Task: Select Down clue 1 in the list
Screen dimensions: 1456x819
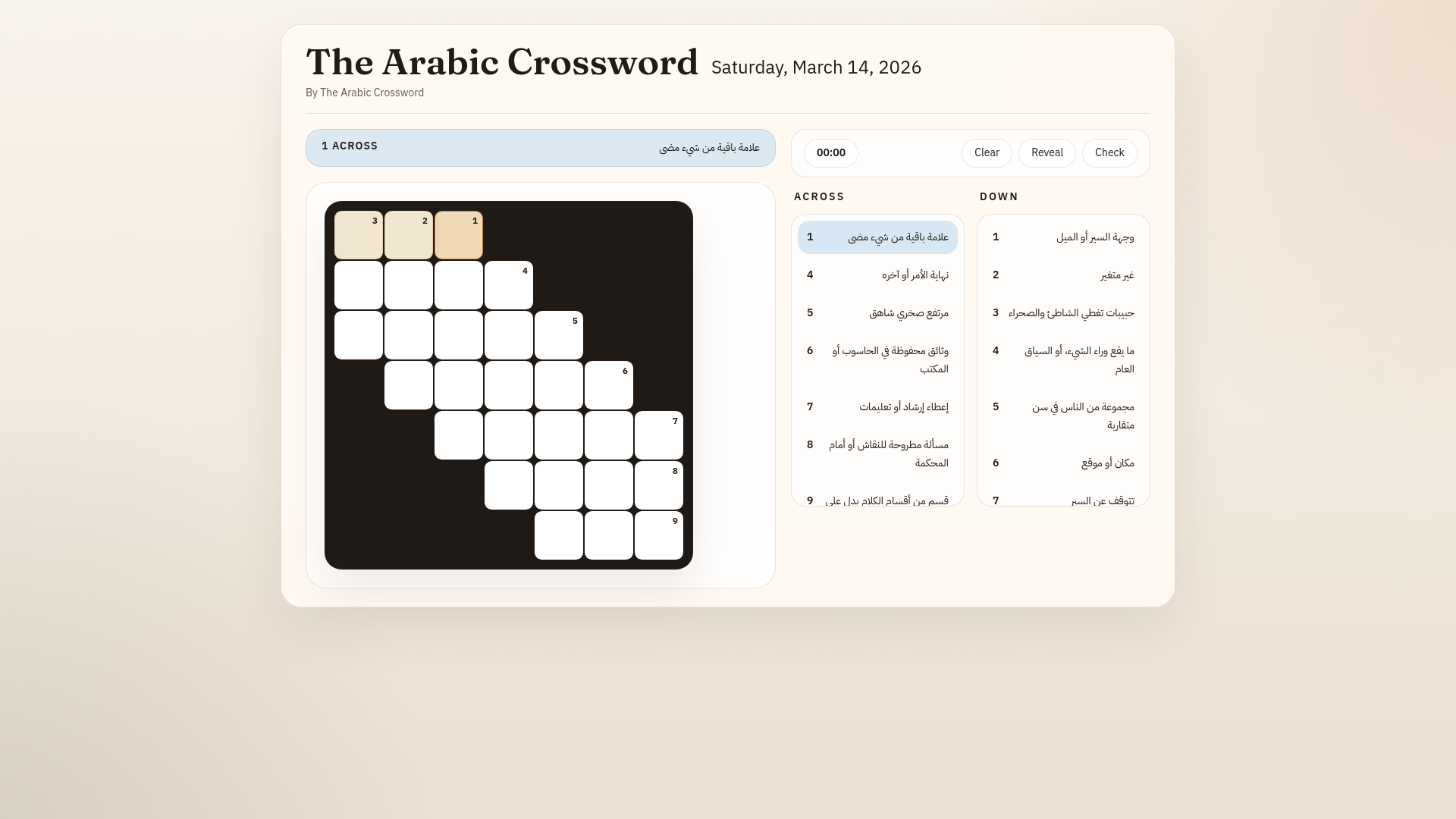Action: (1063, 237)
